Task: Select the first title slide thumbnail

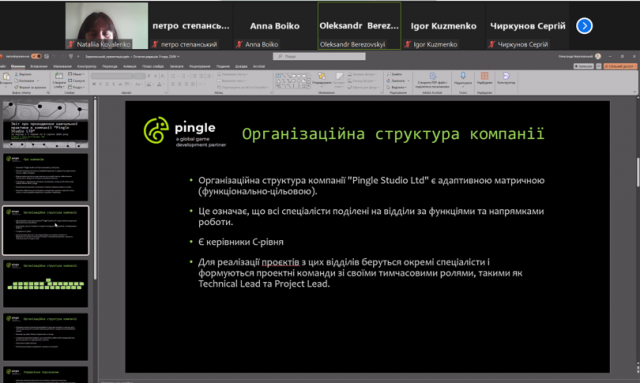Action: click(x=45, y=124)
